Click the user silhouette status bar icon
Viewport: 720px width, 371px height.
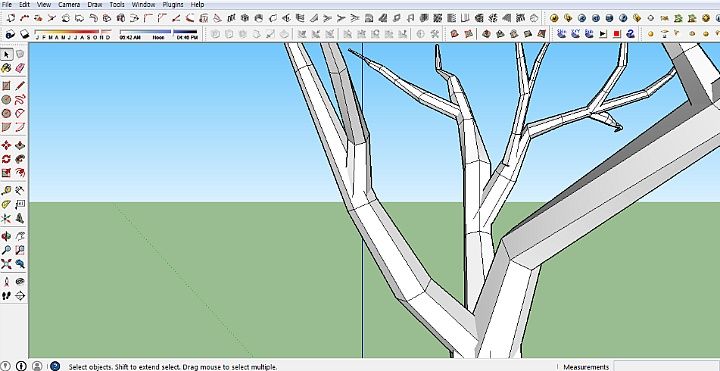(x=37, y=366)
